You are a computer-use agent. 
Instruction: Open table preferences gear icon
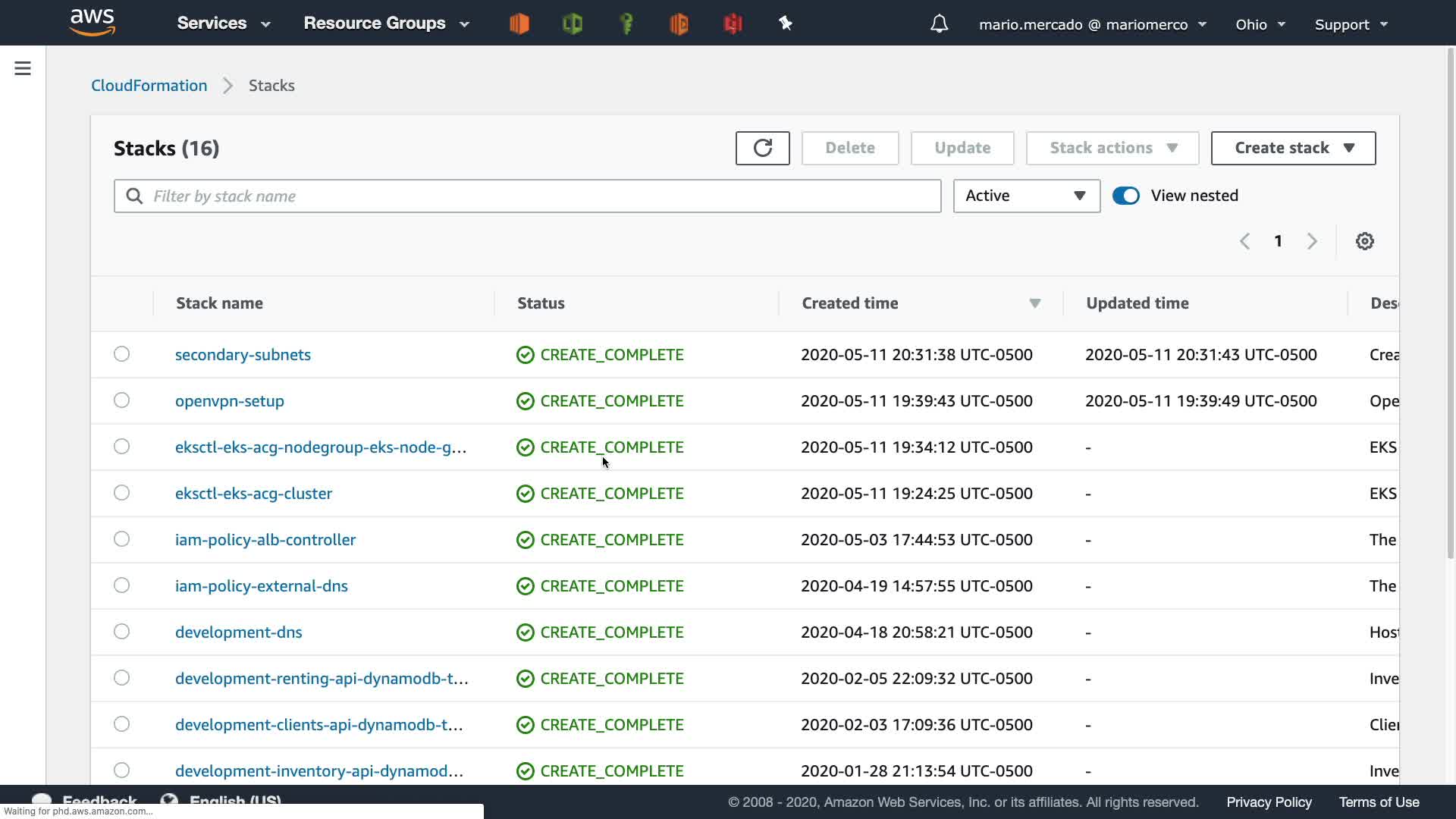coord(1364,241)
